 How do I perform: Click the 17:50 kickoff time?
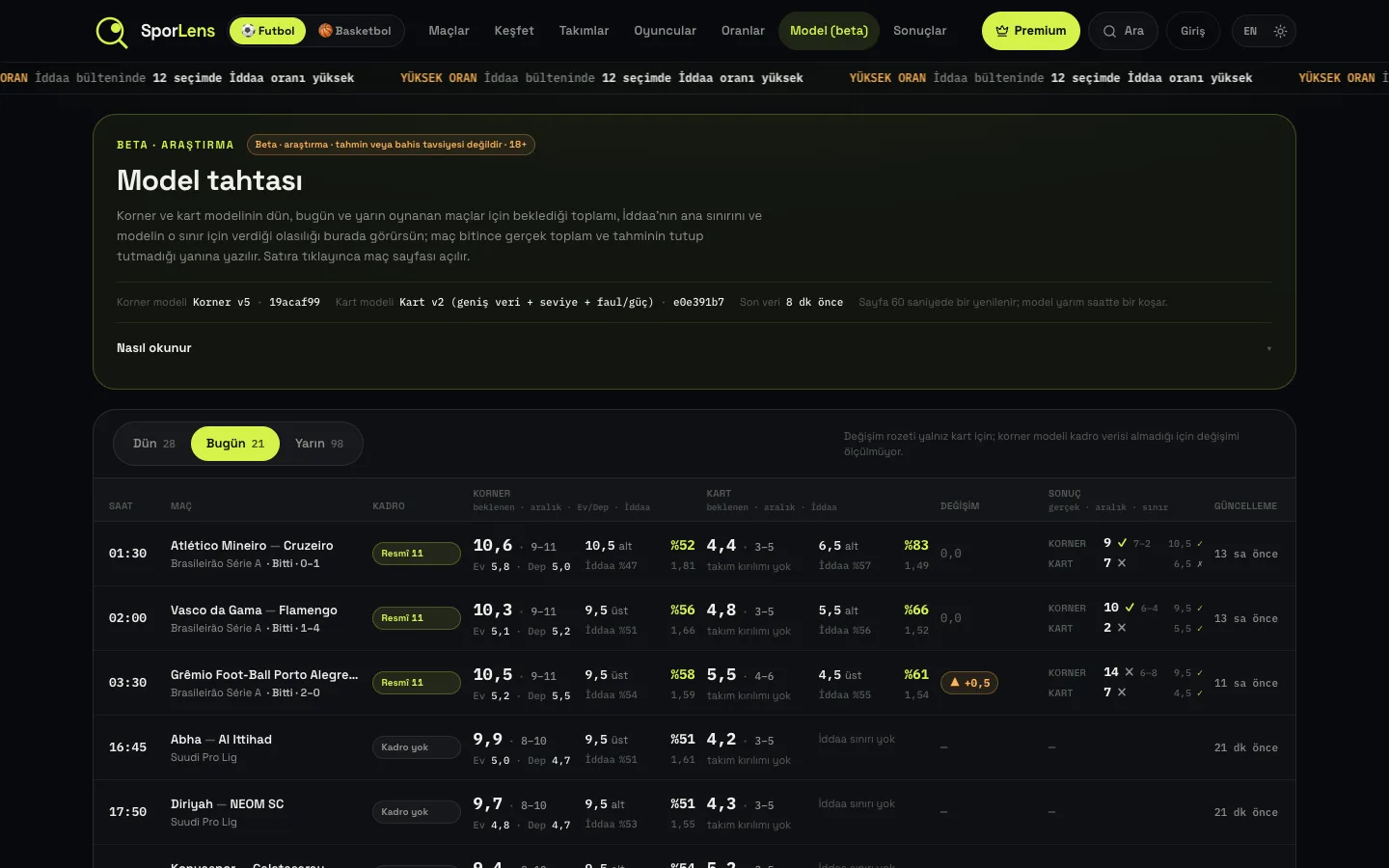[x=127, y=812]
